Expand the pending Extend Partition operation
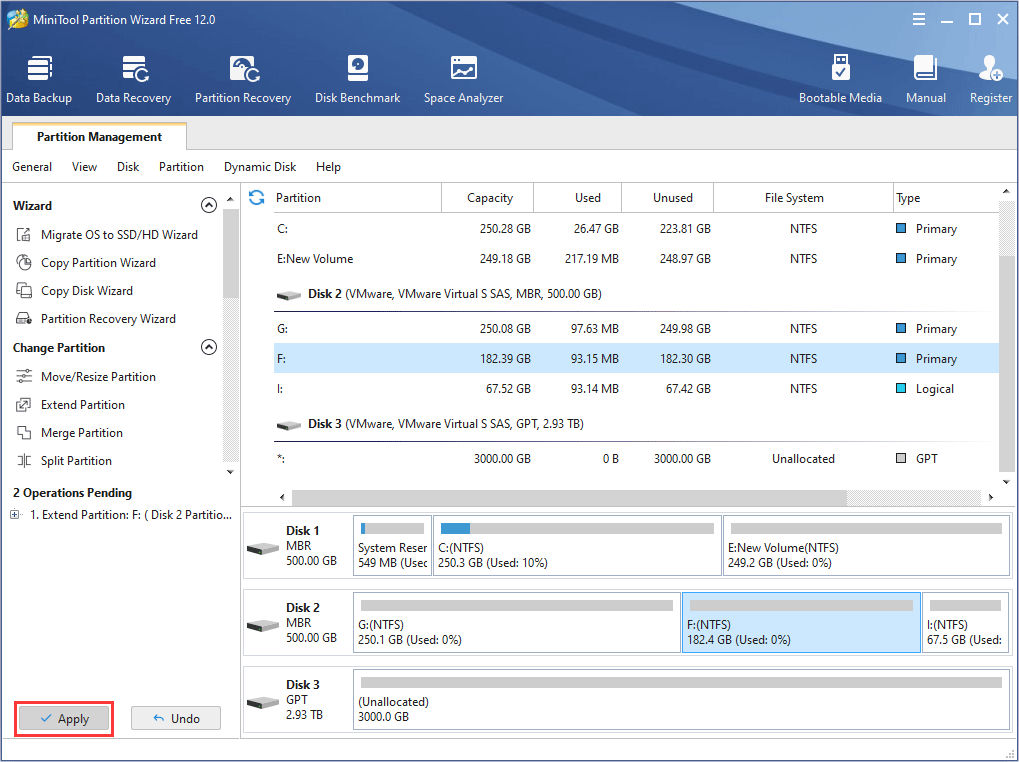Viewport: 1019px width, 762px height. (14, 514)
